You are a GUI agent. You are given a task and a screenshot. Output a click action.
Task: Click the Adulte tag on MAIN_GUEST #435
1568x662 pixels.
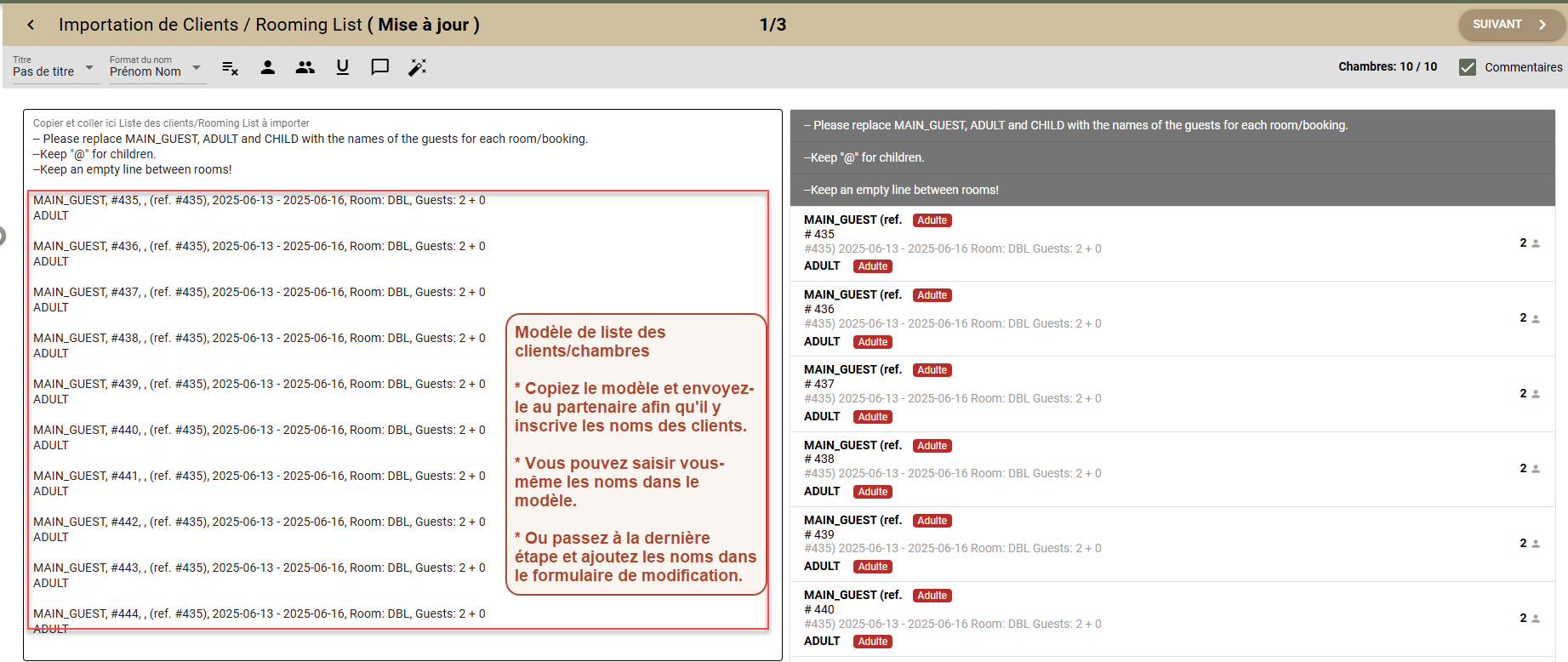pyautogui.click(x=932, y=220)
